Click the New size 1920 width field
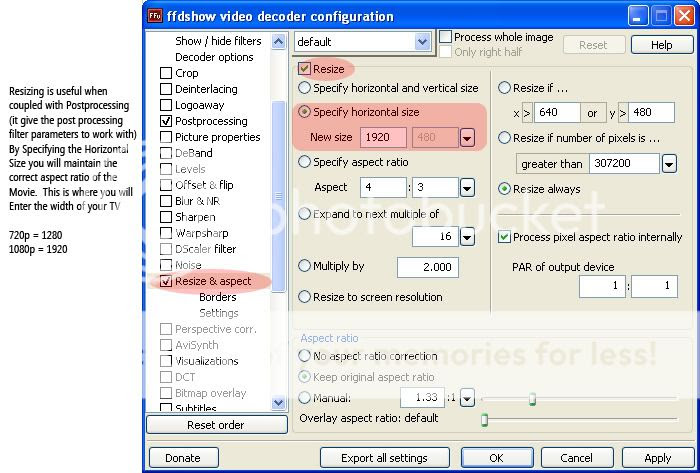700x473 pixels. click(383, 137)
